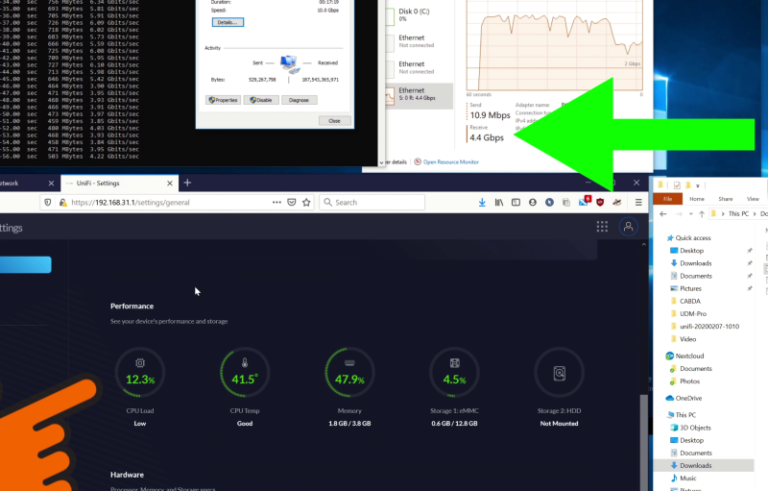
Task: Click File Explorer forward arrow
Action: point(679,214)
